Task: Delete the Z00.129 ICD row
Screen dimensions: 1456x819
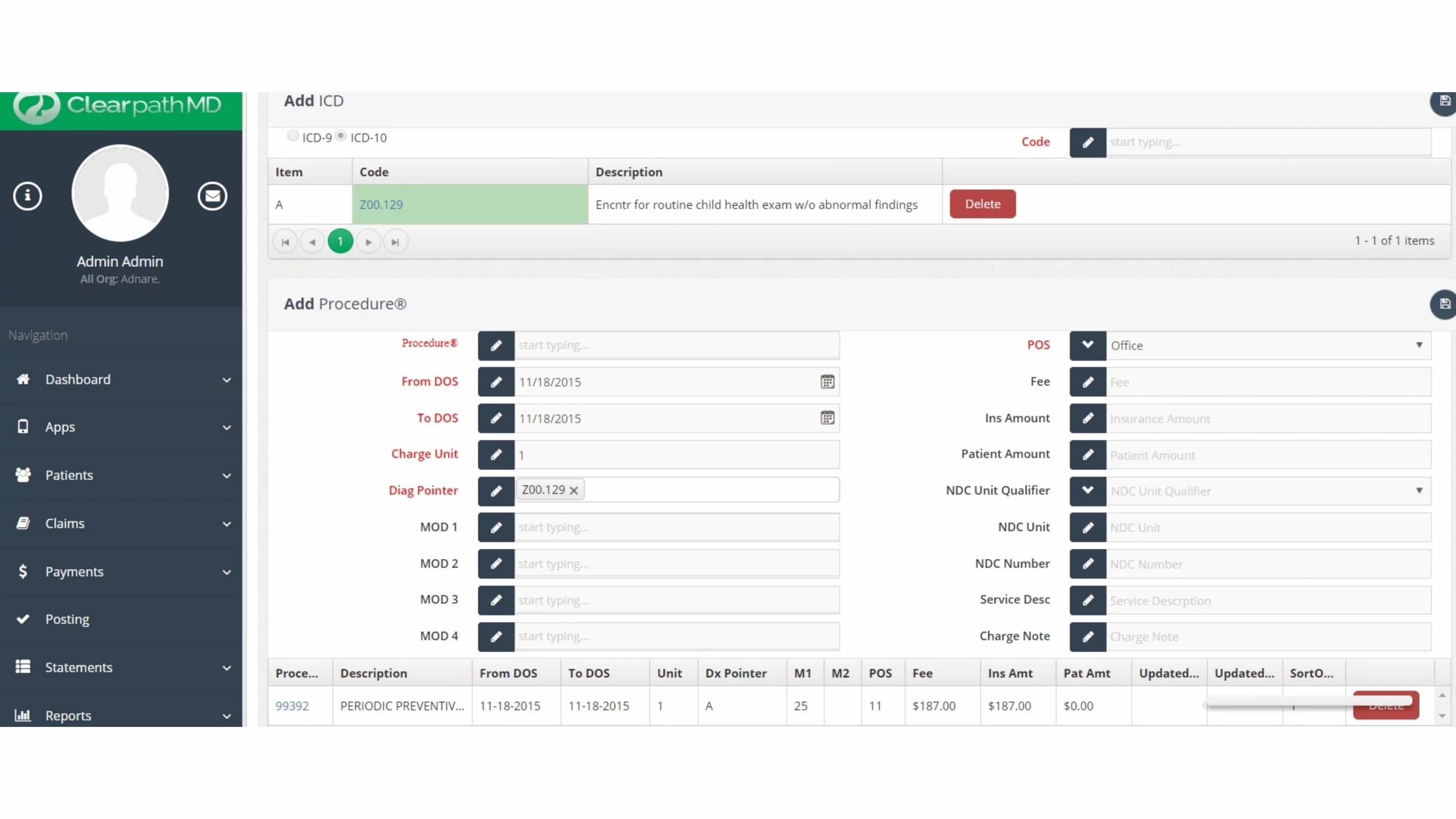Action: pyautogui.click(x=982, y=204)
